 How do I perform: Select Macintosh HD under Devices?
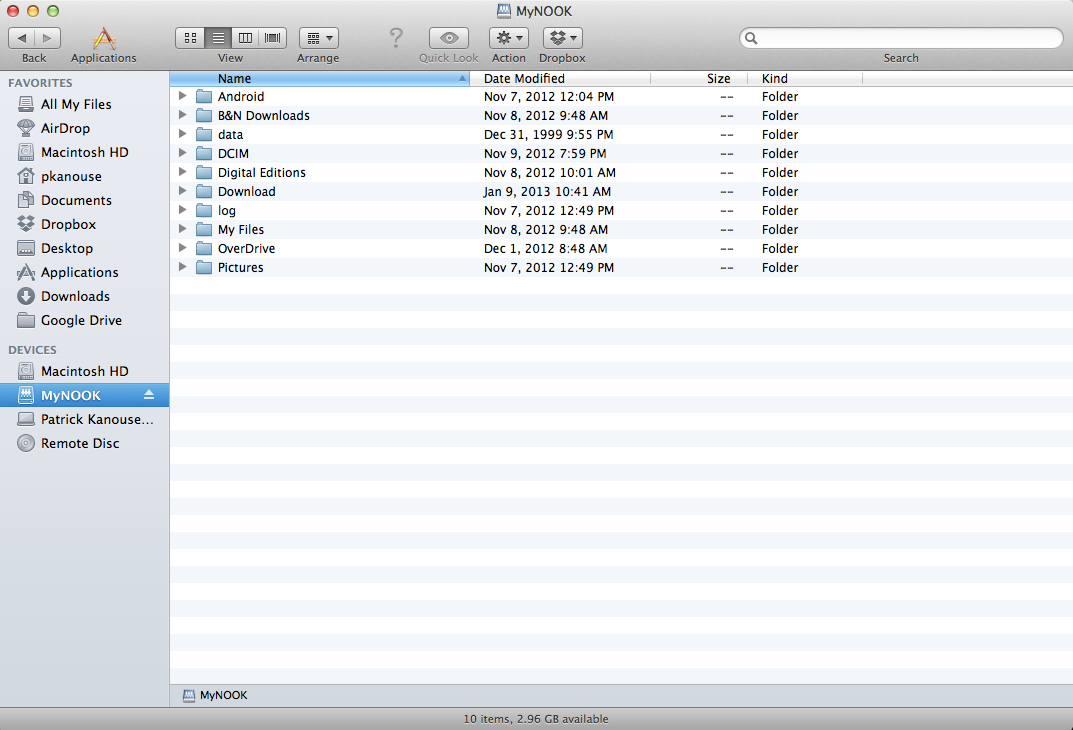pyautogui.click(x=85, y=371)
